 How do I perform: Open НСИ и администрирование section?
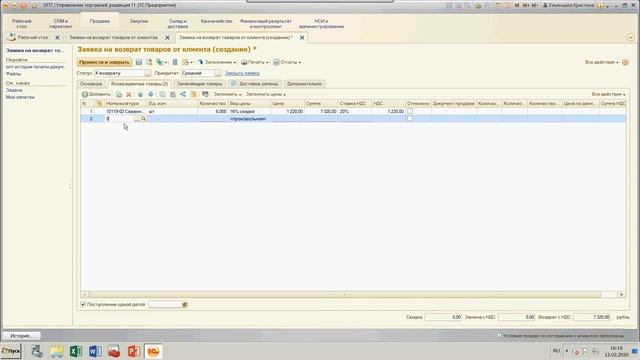pyautogui.click(x=321, y=24)
